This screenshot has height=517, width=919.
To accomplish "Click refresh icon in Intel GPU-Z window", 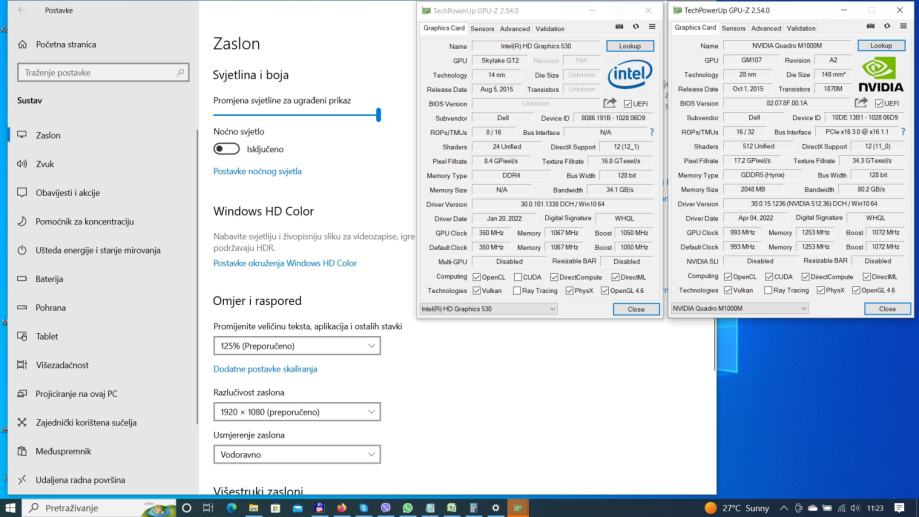I will tap(635, 27).
